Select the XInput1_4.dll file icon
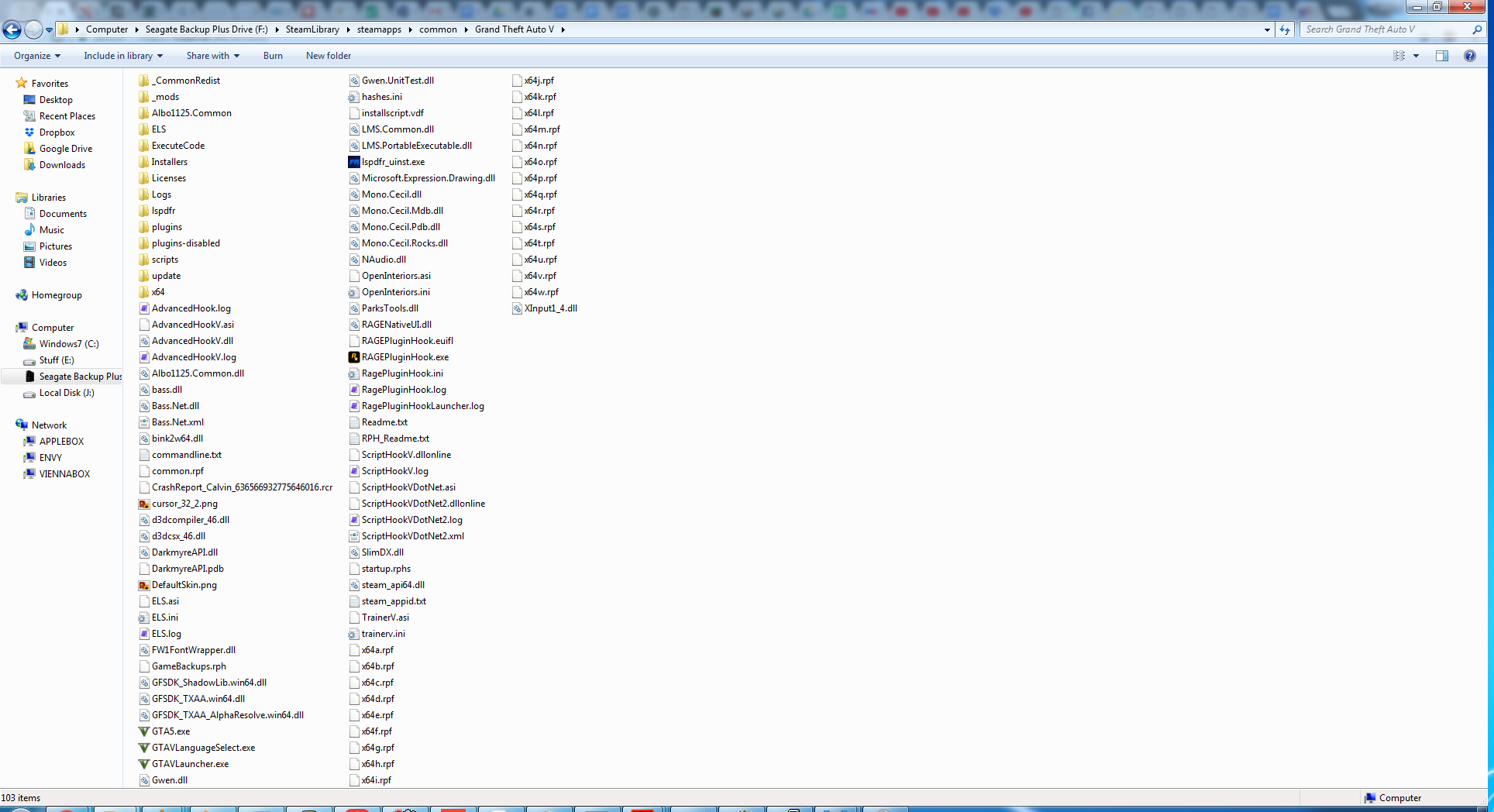1494x812 pixels. pyautogui.click(x=517, y=308)
